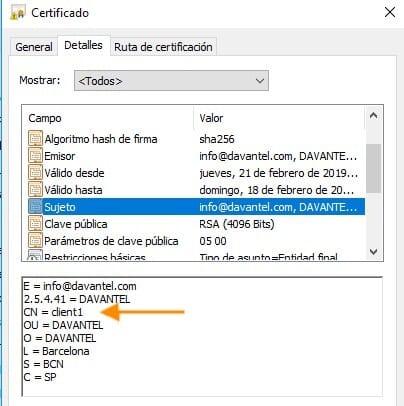Click the E = info@davantel.com line
This screenshot has width=404, height=406.
click(x=80, y=286)
